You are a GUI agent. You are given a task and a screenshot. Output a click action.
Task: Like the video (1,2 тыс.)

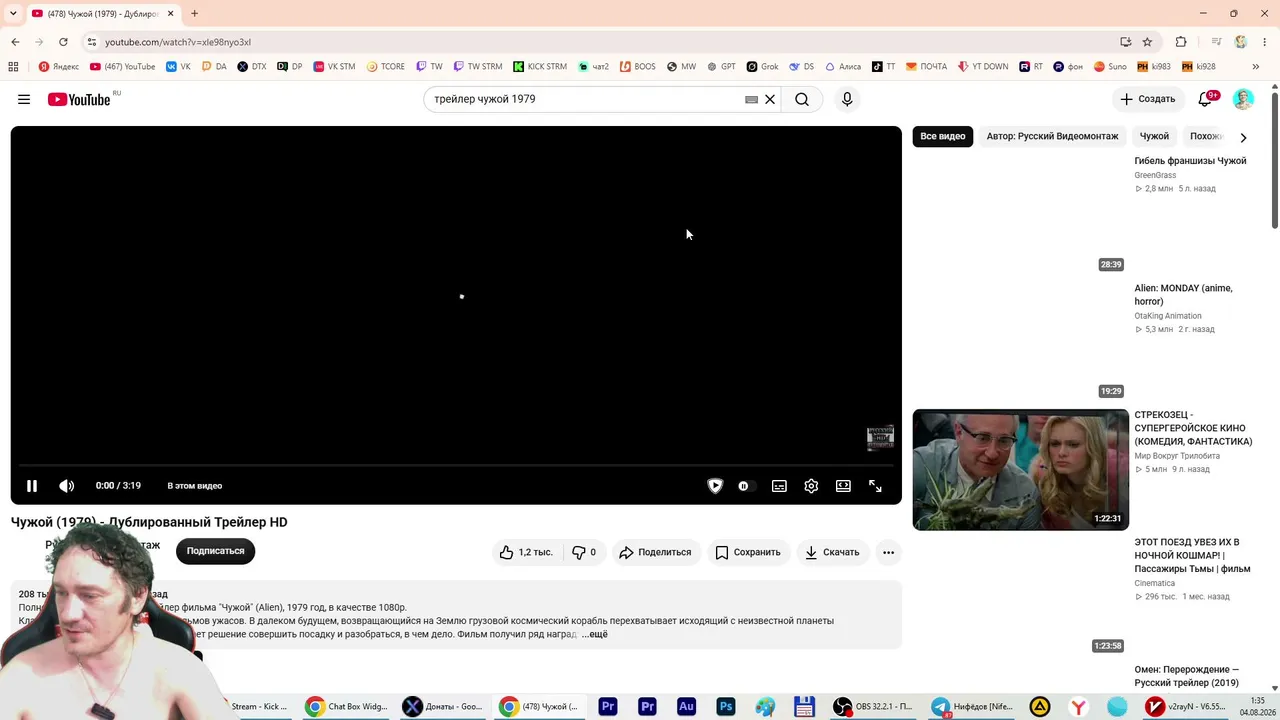click(526, 552)
